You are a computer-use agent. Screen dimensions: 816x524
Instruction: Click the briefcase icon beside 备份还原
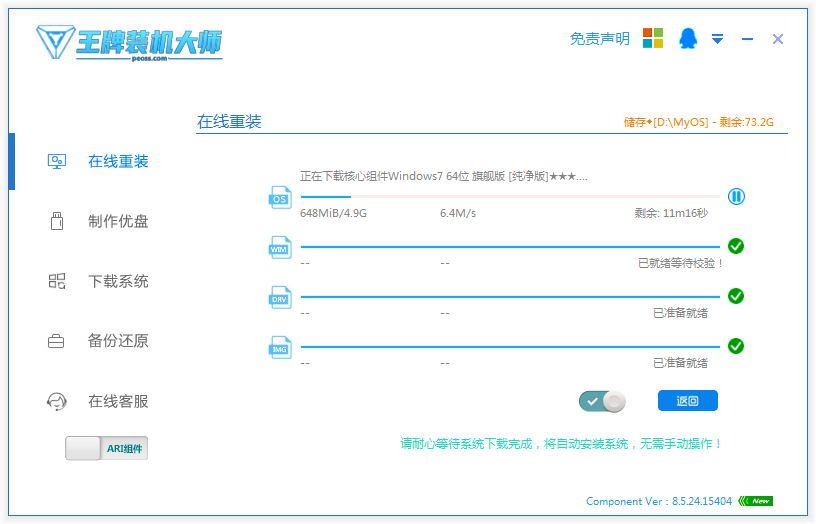coord(56,341)
